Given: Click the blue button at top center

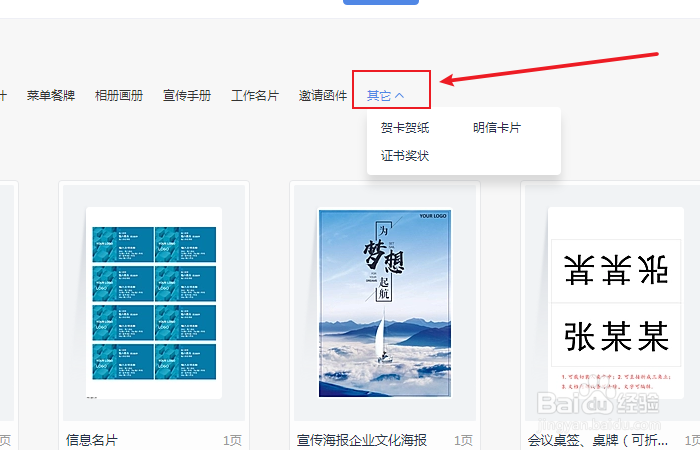Looking at the screenshot, I should [381, 2].
